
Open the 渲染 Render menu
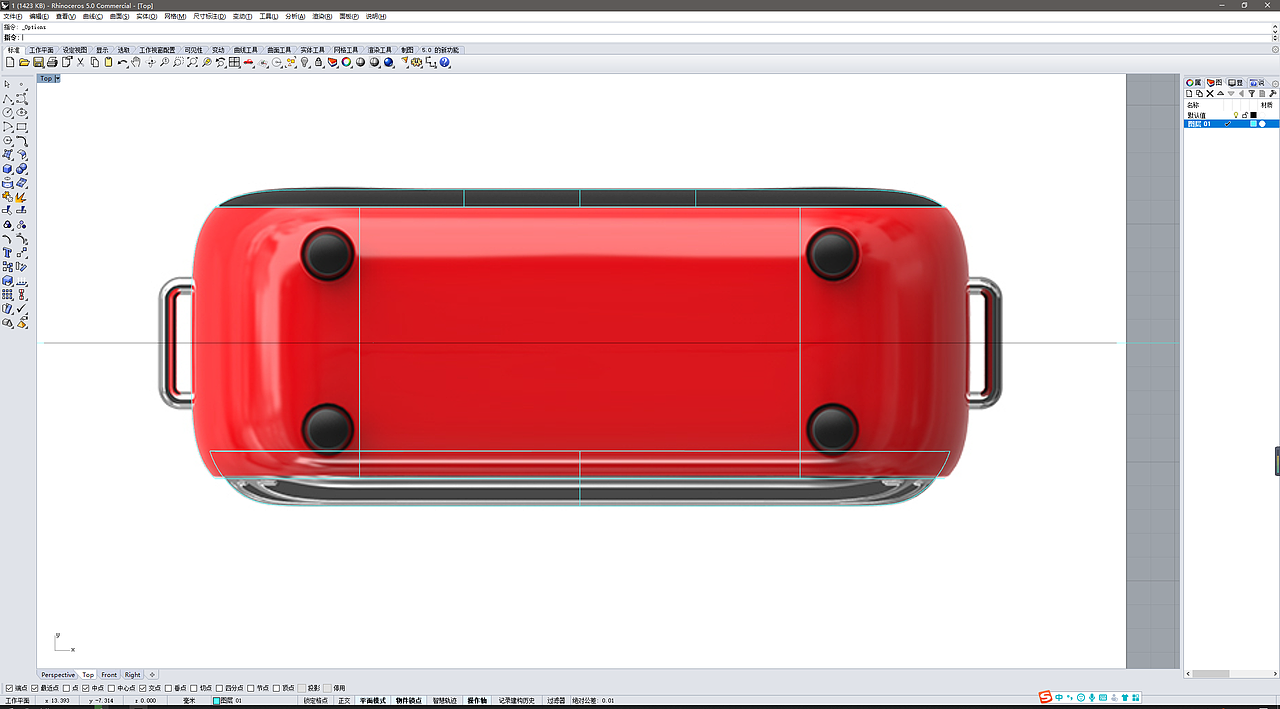pos(322,17)
